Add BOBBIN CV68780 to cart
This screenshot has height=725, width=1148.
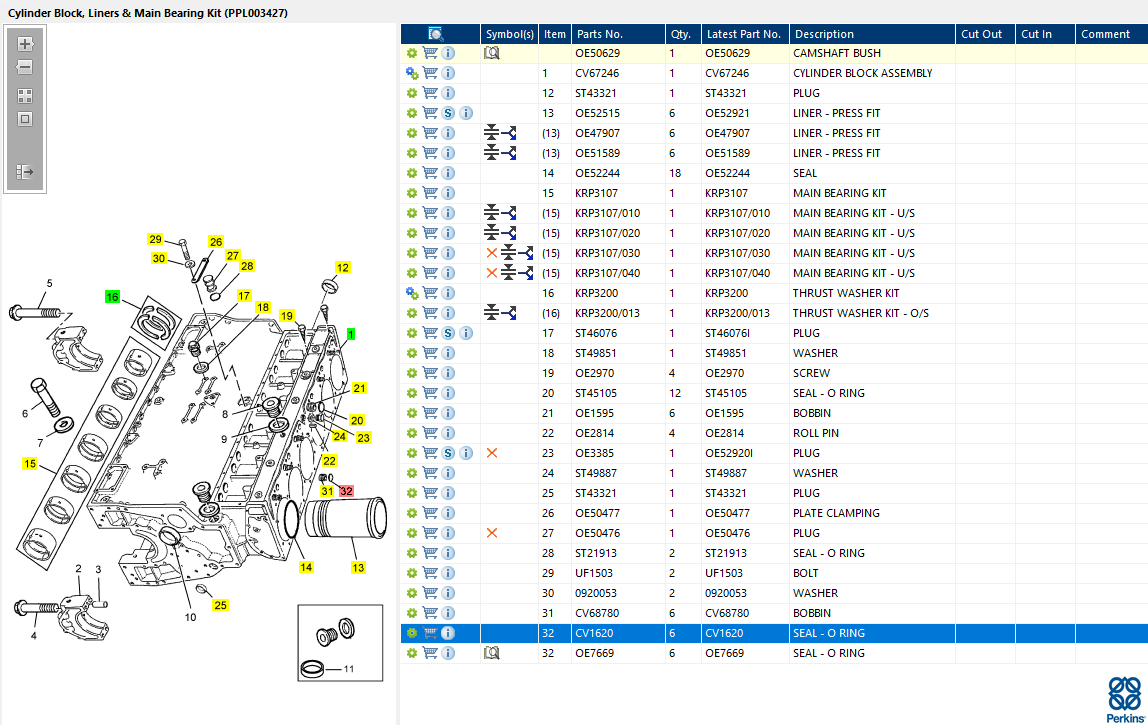[430, 613]
